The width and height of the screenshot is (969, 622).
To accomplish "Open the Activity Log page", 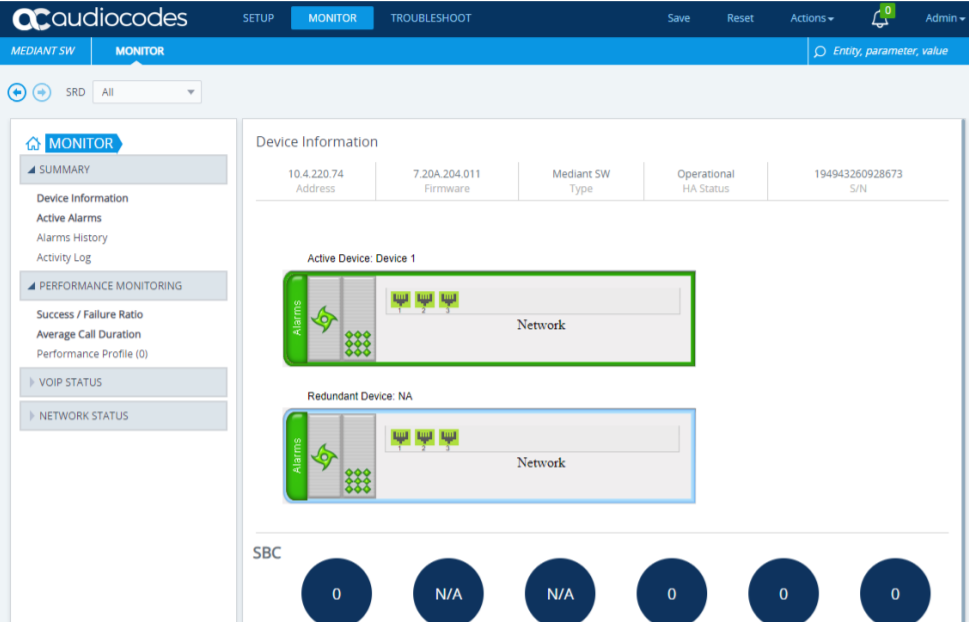I will [64, 257].
